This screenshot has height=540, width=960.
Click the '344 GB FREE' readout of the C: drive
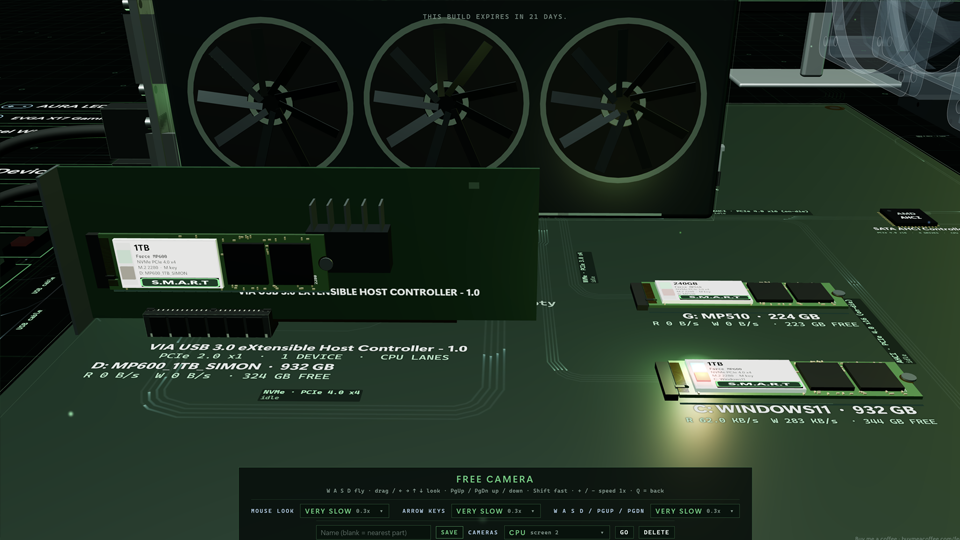point(899,421)
